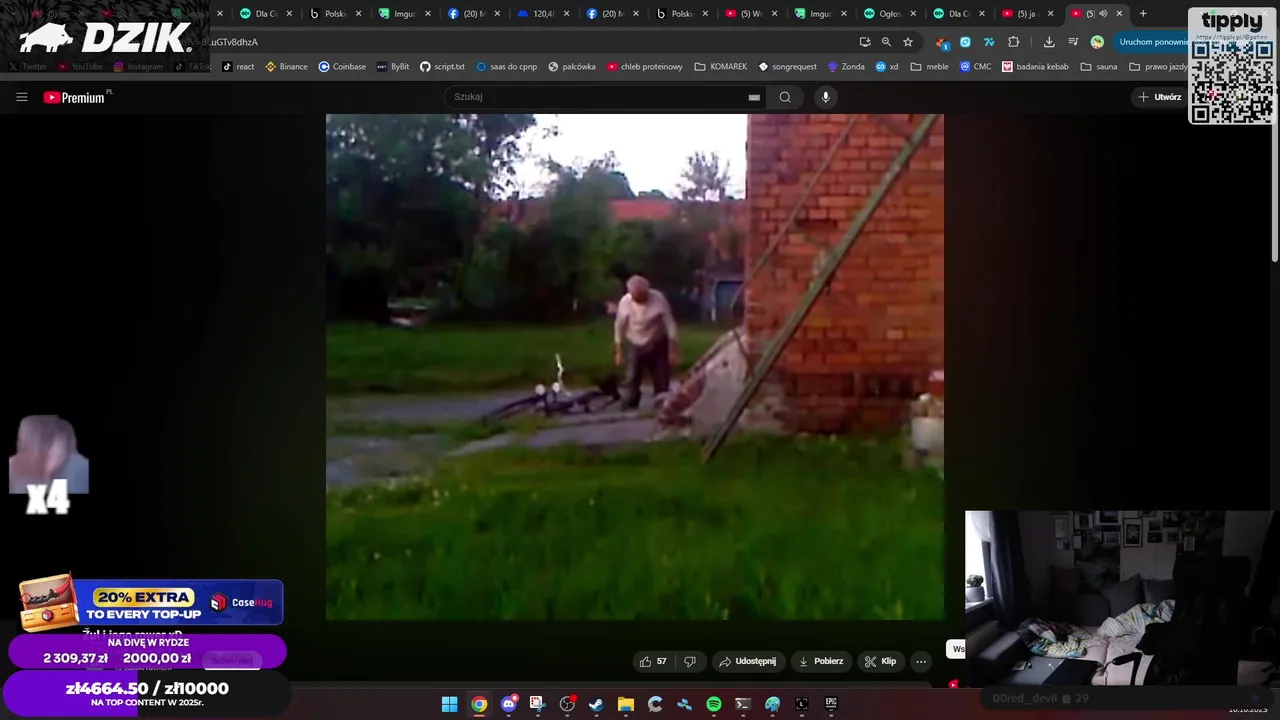The image size is (1280, 720).
Task: Open the xd bookmark
Action: click(x=887, y=67)
